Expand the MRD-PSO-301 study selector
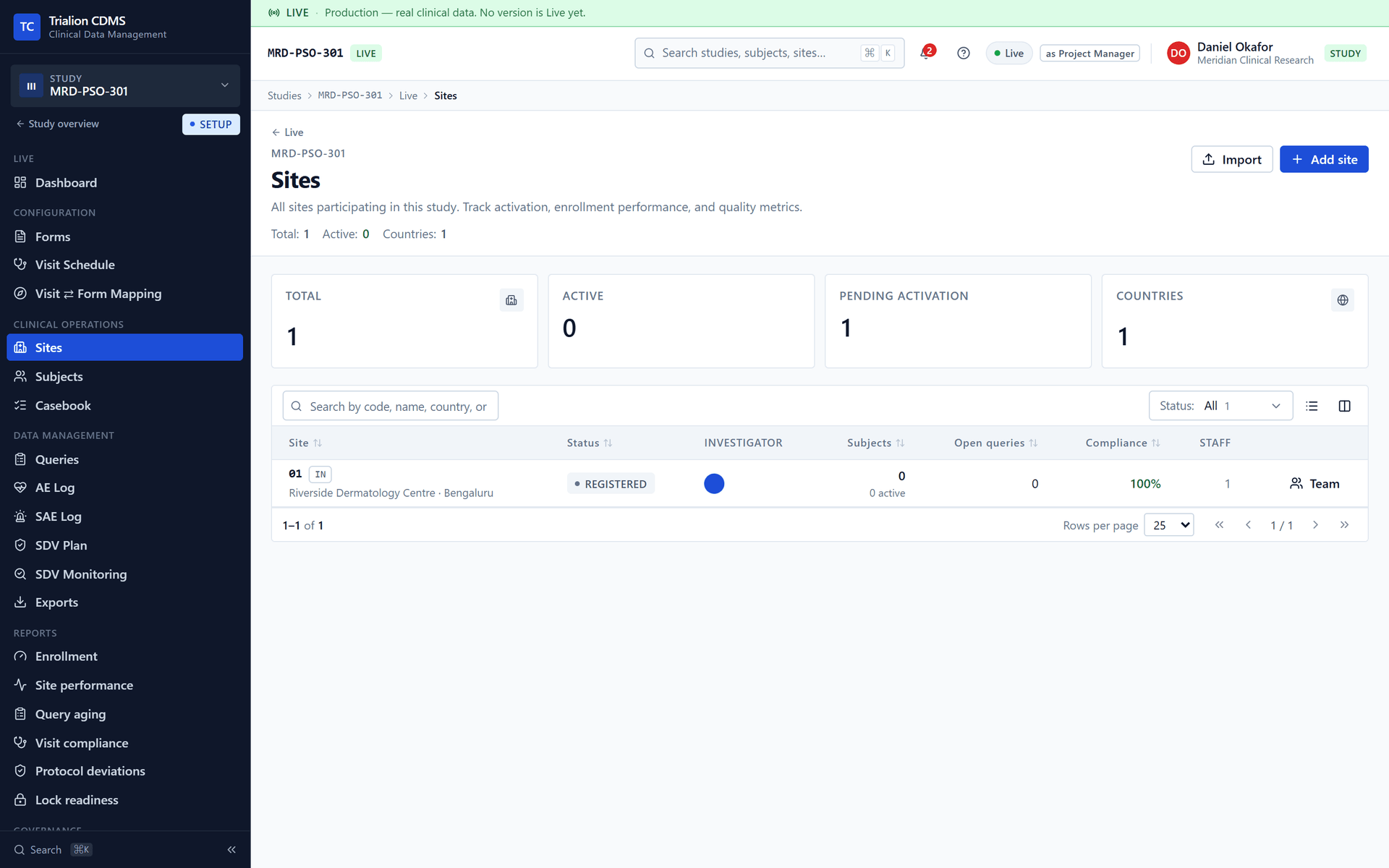 125,85
